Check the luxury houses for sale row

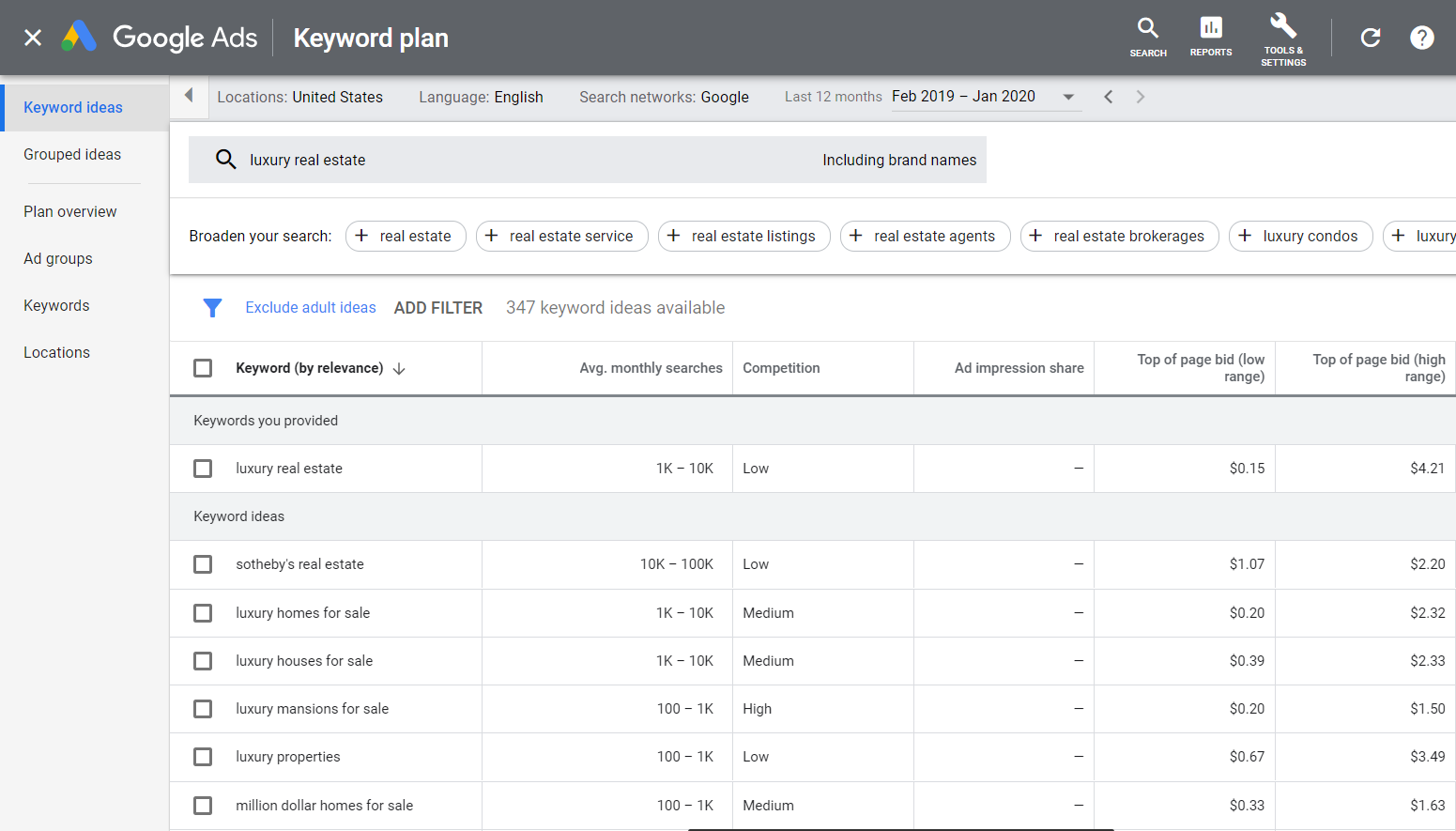203,661
